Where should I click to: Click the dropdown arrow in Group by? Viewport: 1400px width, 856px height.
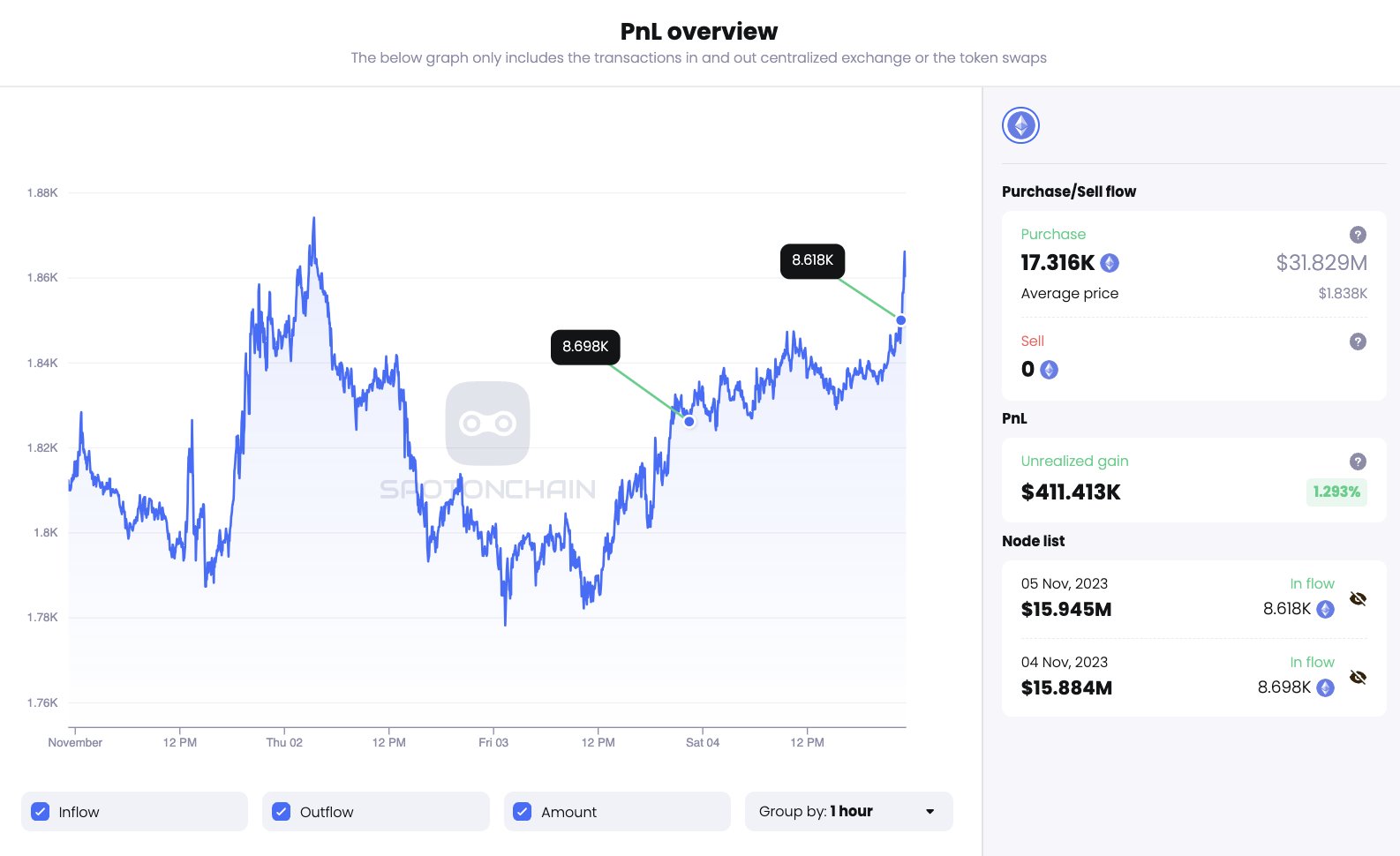coord(930,812)
